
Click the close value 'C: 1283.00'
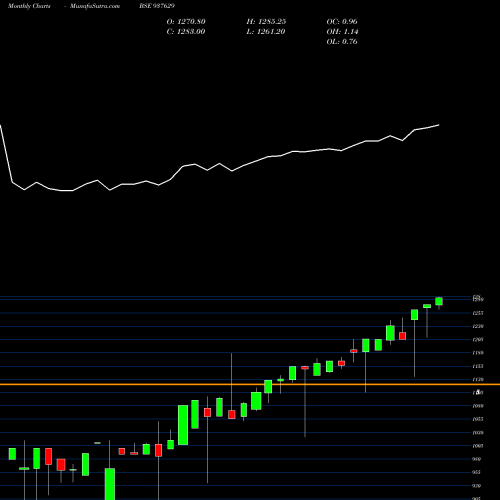186,32
